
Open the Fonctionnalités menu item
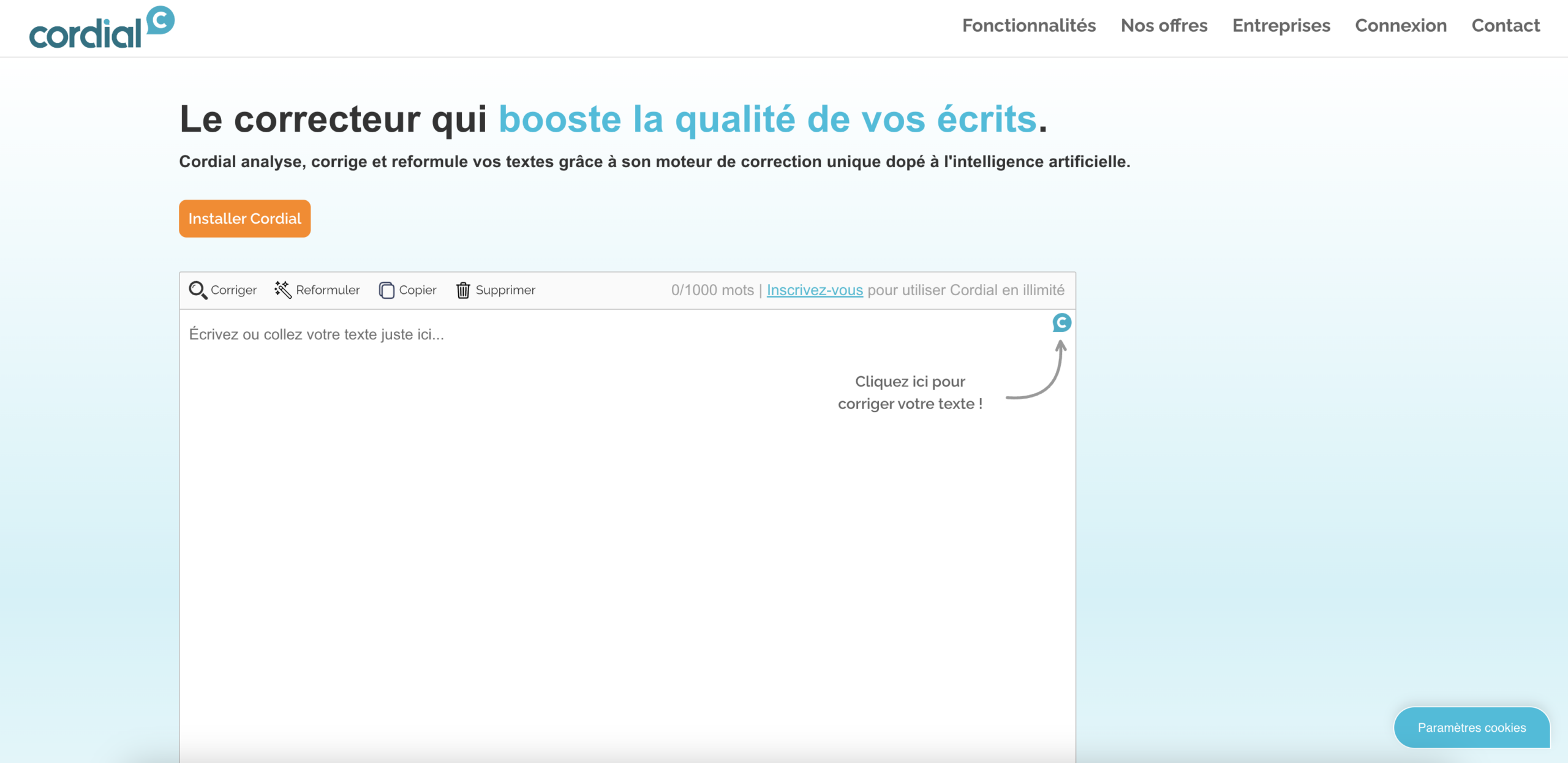click(x=1028, y=25)
